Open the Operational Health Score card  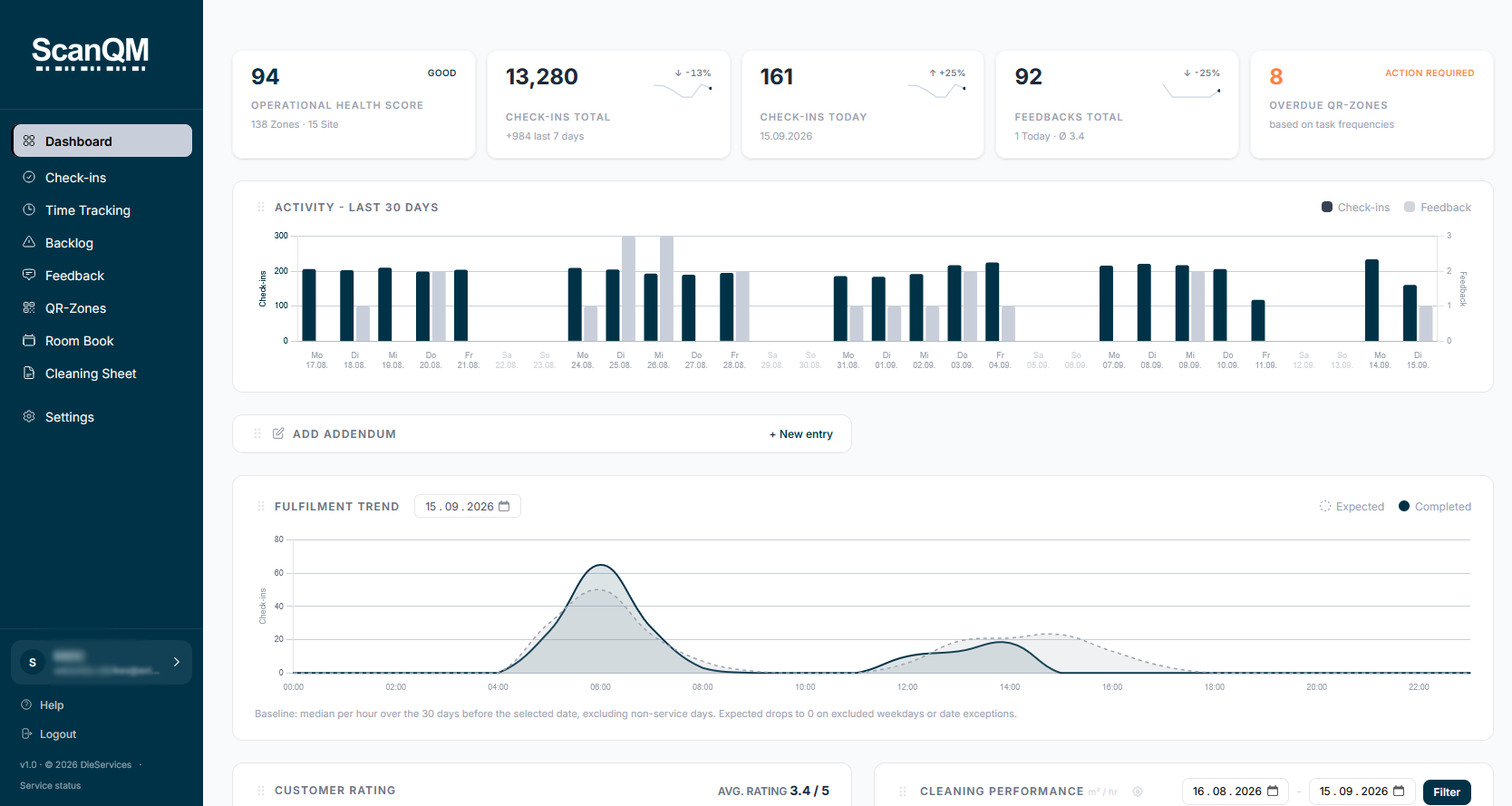[x=354, y=104]
